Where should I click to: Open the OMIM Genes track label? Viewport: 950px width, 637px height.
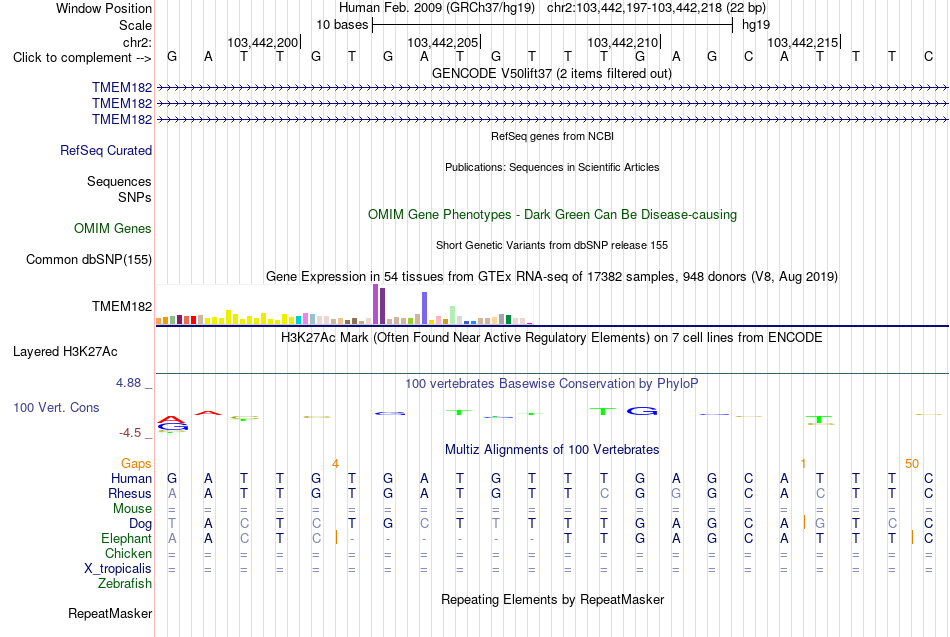(113, 228)
